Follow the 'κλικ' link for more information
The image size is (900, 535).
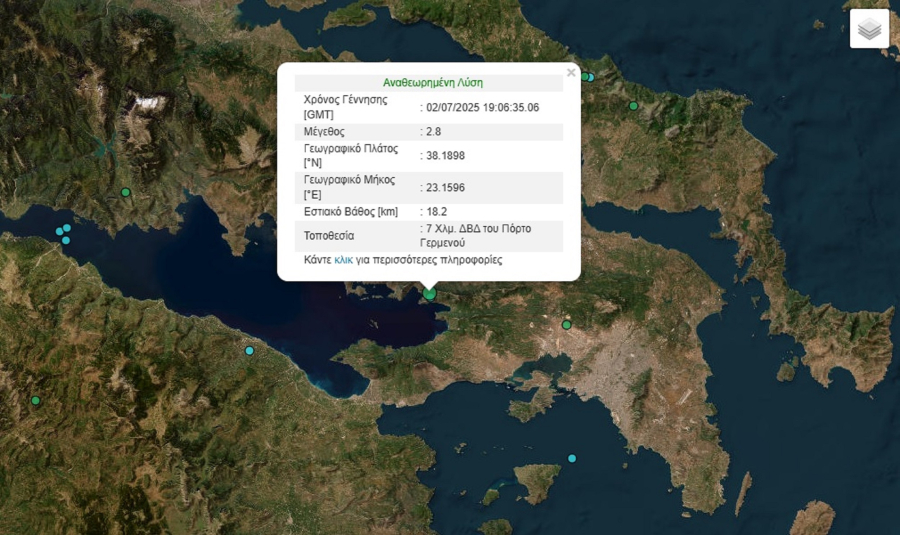(x=343, y=260)
